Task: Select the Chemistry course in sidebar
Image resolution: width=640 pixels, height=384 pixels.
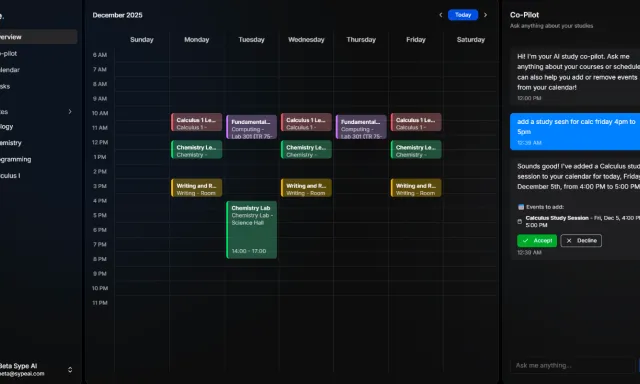Action: (11, 143)
